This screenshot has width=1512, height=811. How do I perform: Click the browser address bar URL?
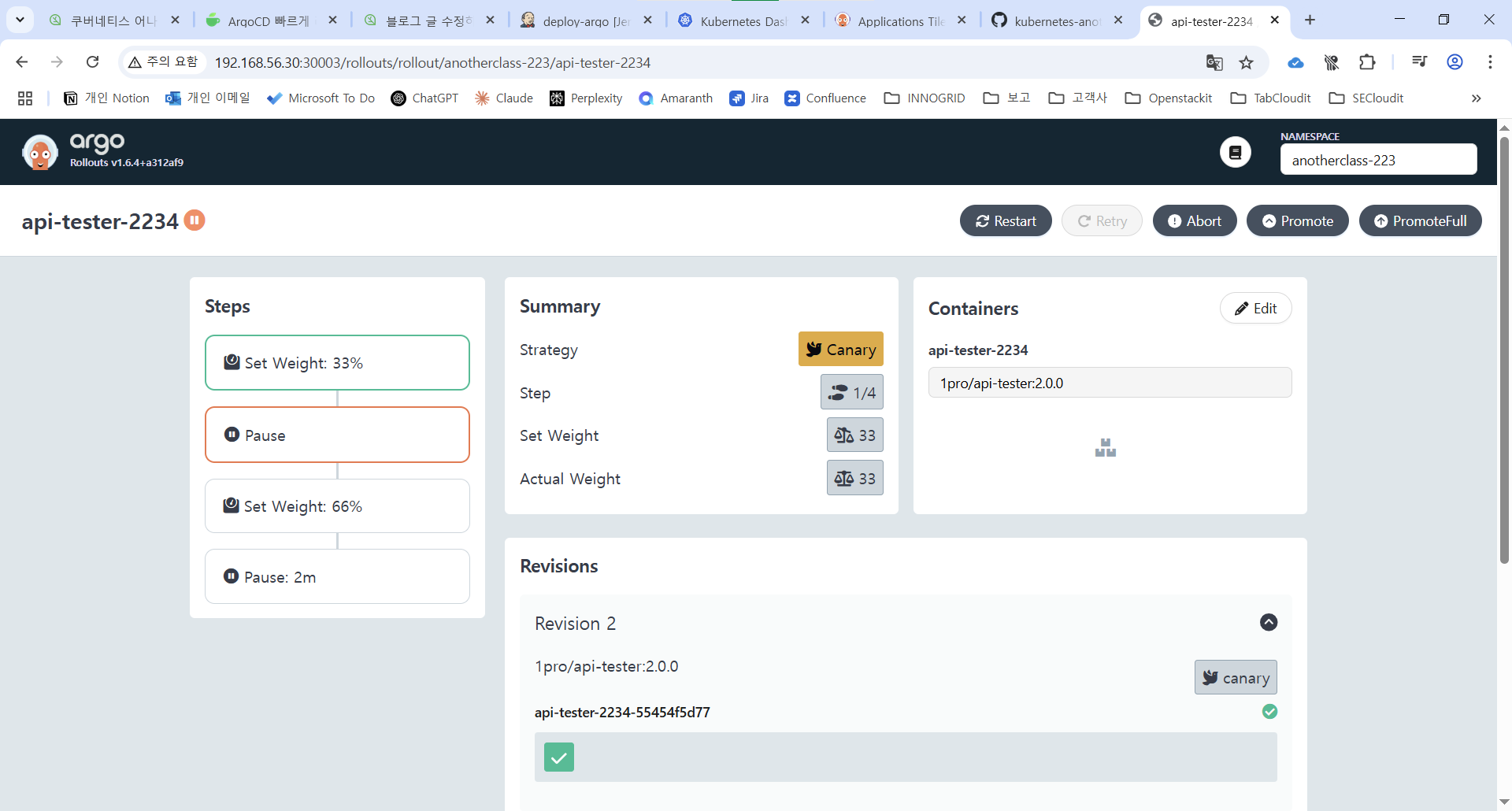(x=432, y=62)
